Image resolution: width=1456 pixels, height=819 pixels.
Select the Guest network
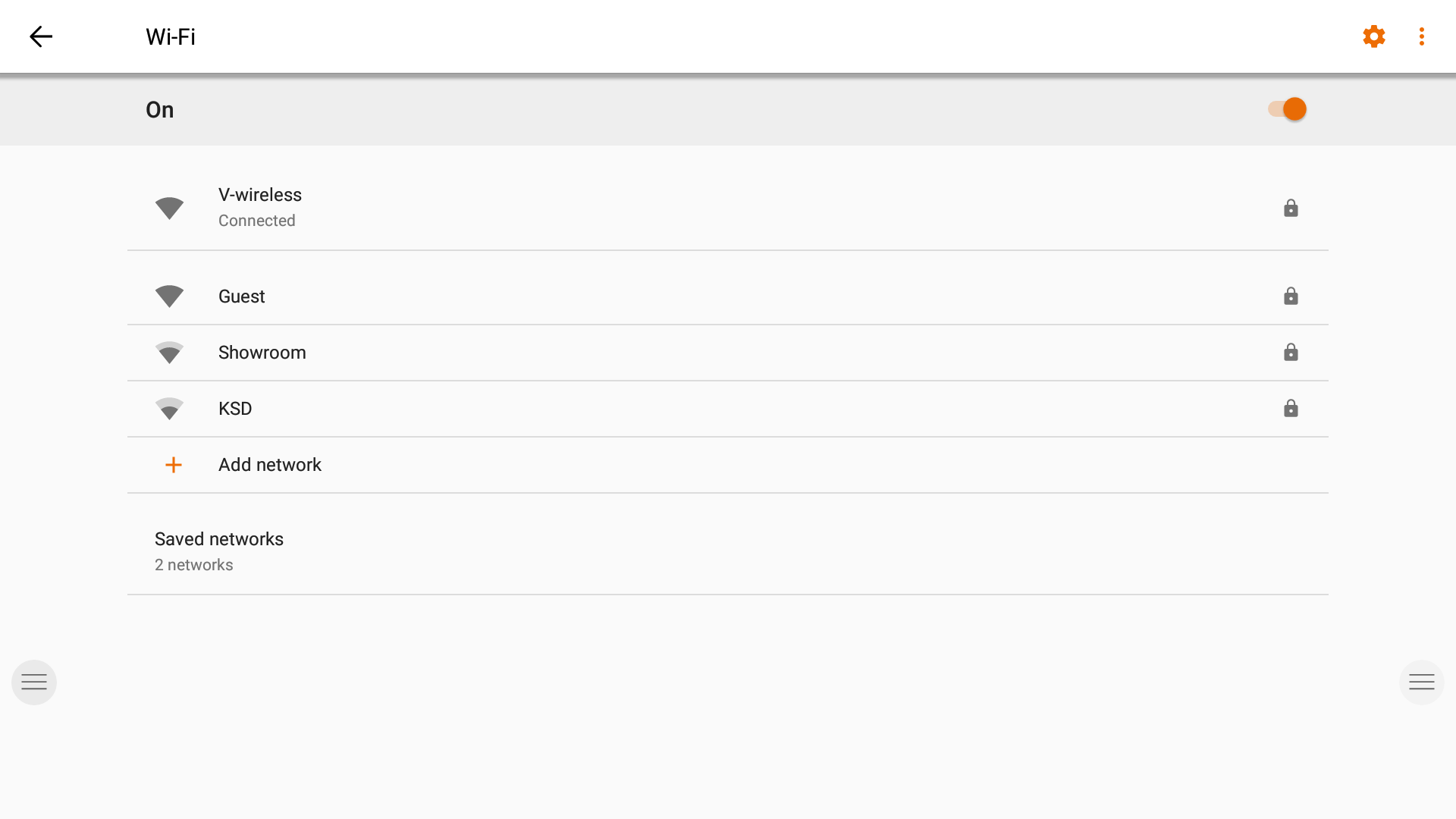pyautogui.click(x=242, y=297)
